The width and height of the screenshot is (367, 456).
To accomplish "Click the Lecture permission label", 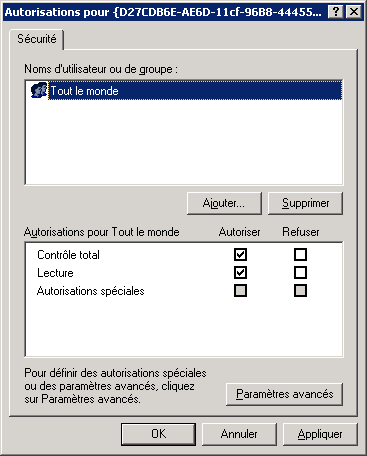I will point(55,273).
